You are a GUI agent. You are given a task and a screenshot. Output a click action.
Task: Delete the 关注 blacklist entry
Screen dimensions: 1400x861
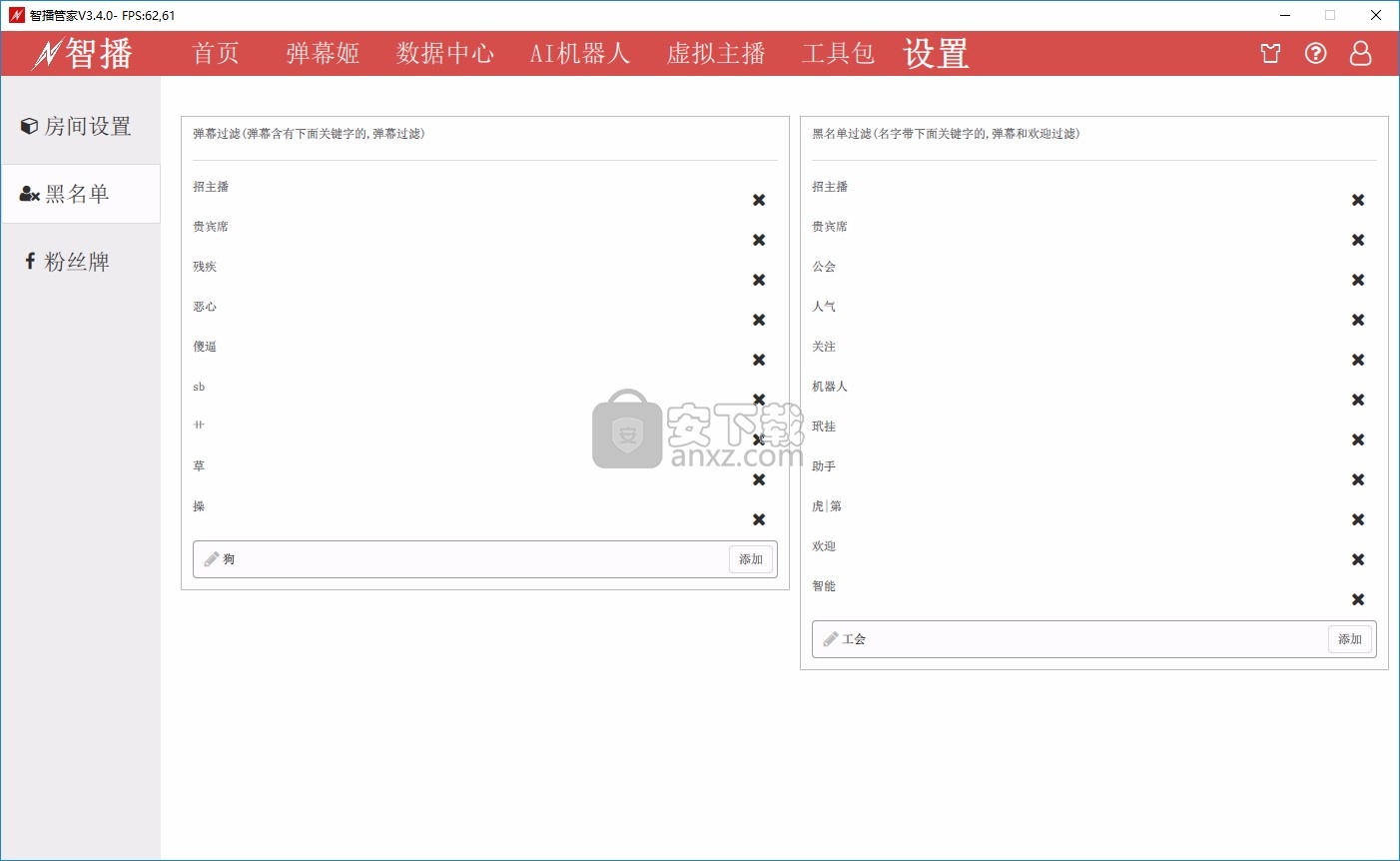pos(1358,360)
